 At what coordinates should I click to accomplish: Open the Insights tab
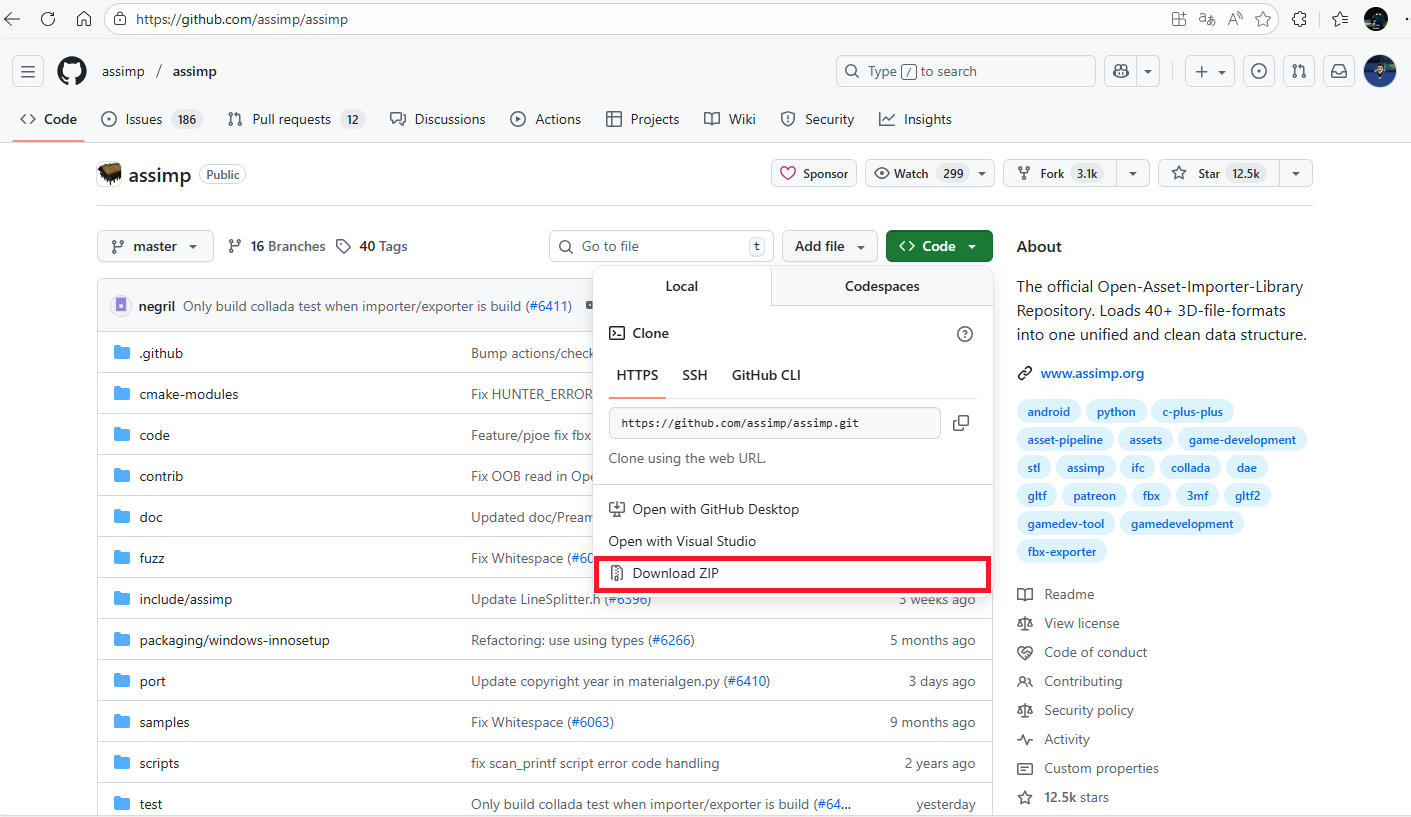coord(915,119)
